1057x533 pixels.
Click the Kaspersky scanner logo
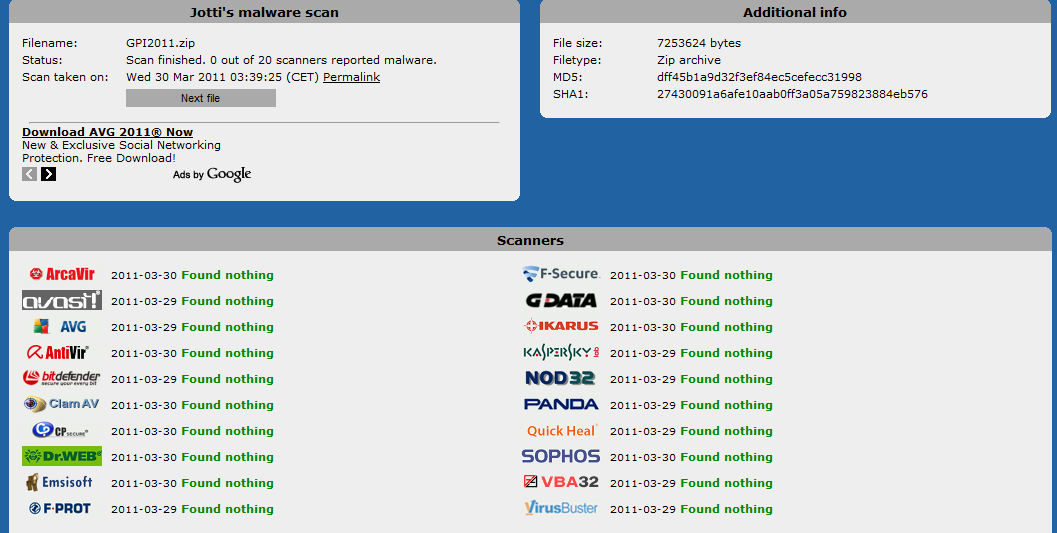561,352
